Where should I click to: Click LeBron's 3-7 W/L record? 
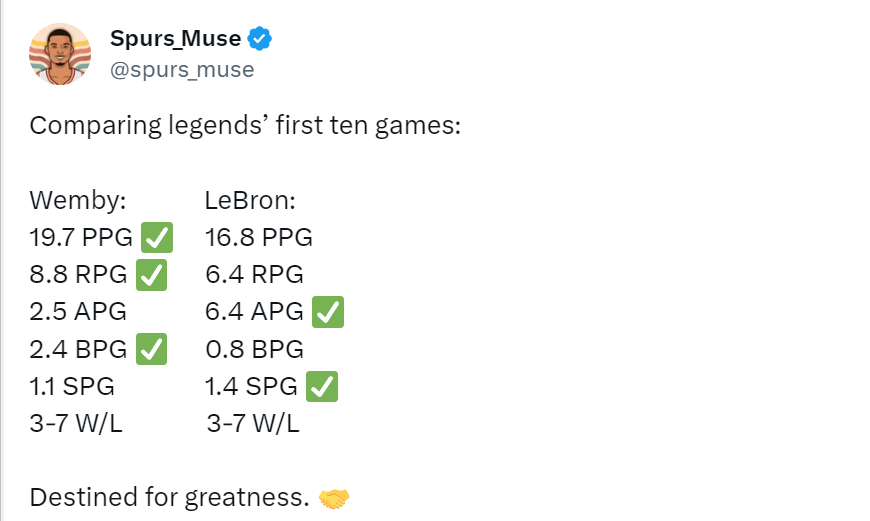[x=253, y=424]
